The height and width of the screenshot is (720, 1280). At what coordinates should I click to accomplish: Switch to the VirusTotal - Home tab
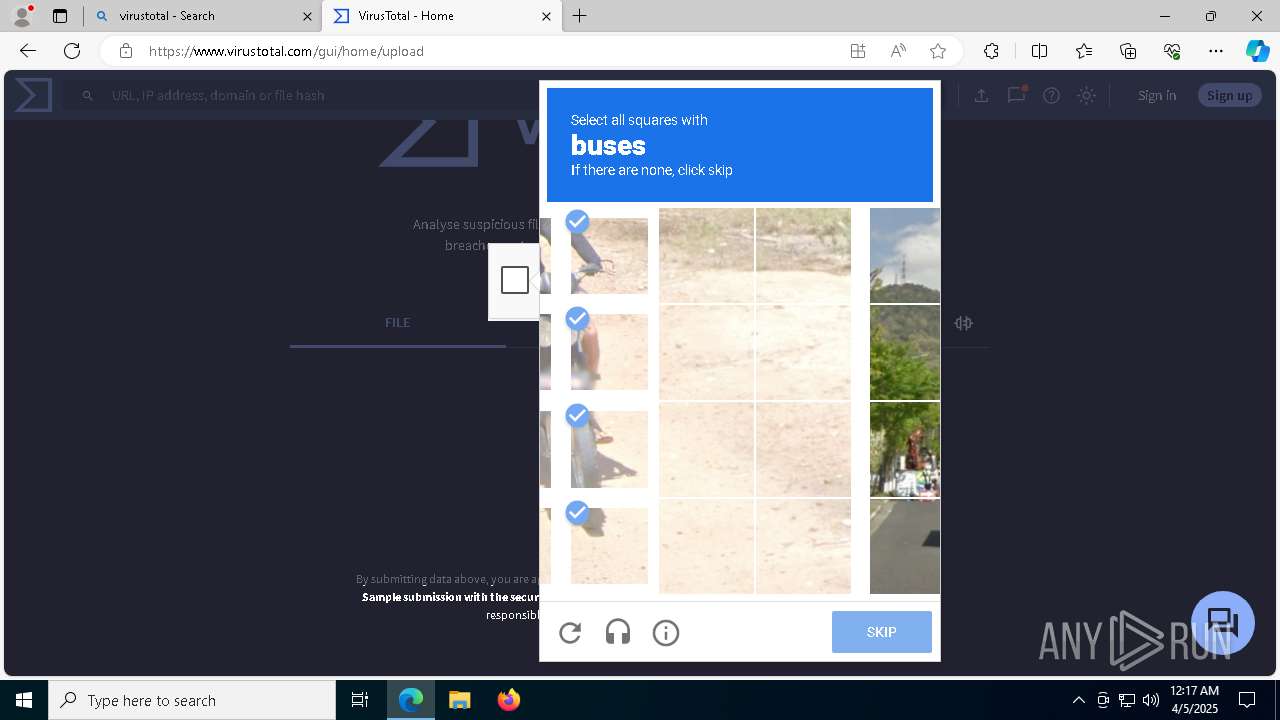(442, 16)
